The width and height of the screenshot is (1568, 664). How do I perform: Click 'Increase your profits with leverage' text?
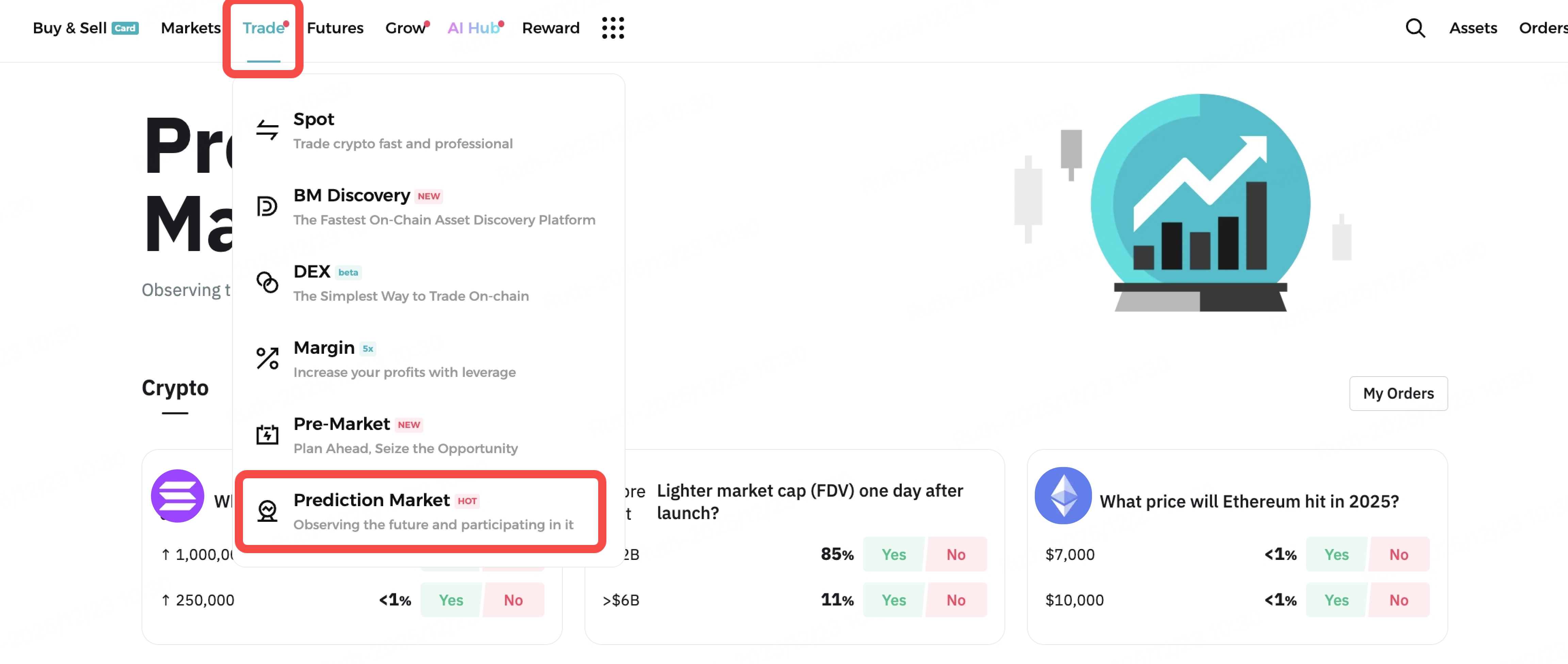point(404,372)
